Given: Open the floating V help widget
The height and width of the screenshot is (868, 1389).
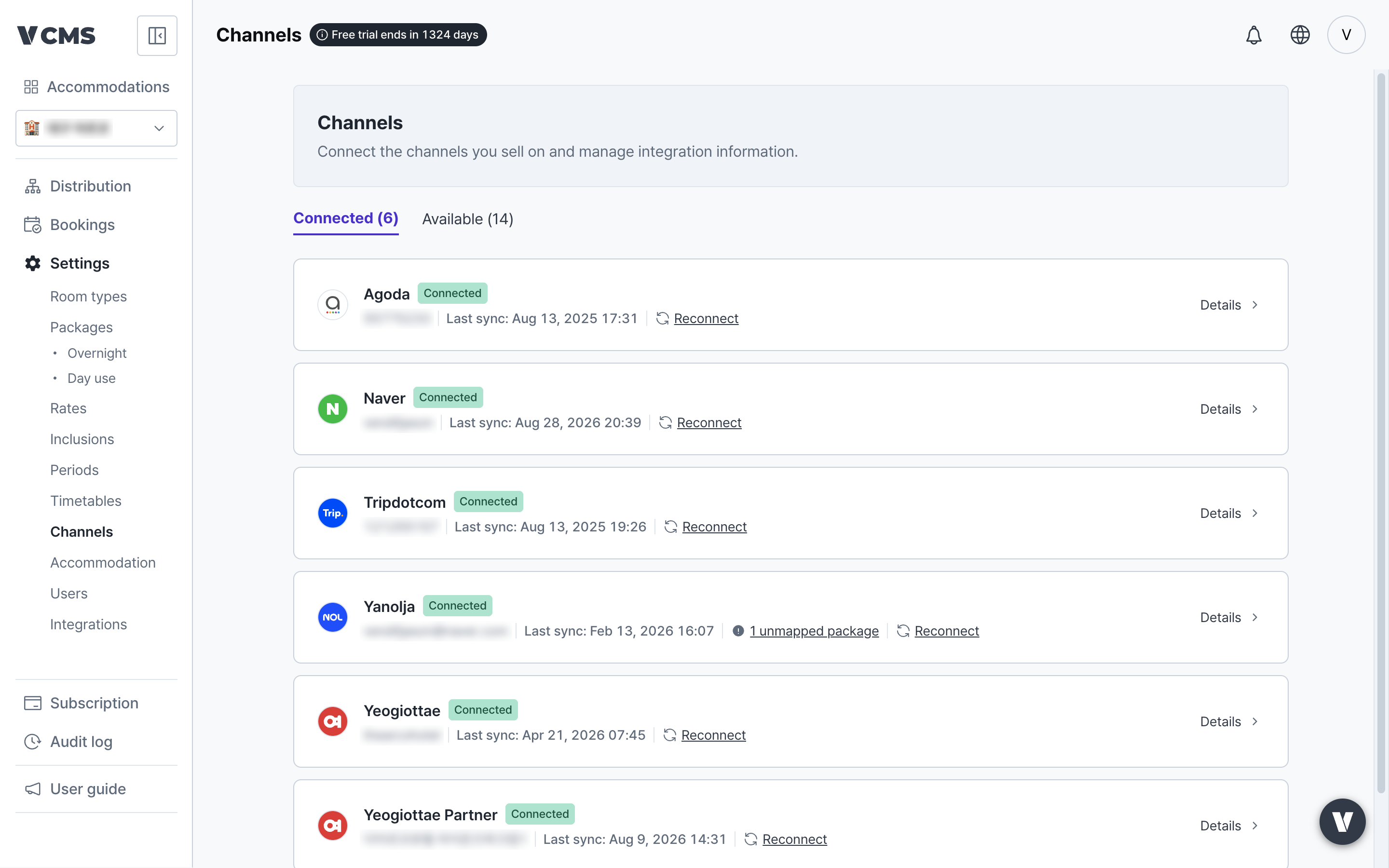Looking at the screenshot, I should (1343, 822).
